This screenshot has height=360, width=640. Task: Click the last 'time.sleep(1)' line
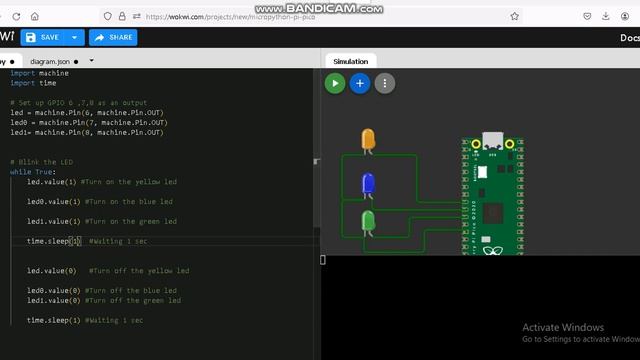[85, 320]
